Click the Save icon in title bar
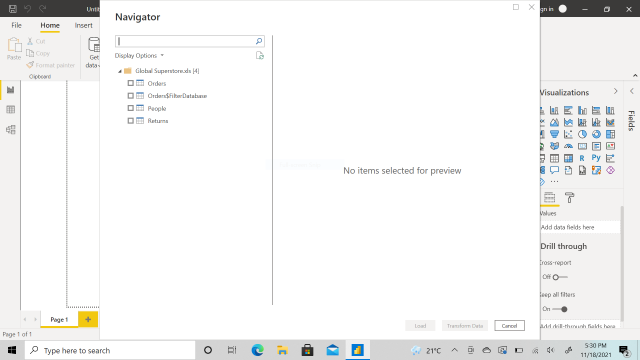Viewport: 640px width, 360px height. click(x=13, y=9)
